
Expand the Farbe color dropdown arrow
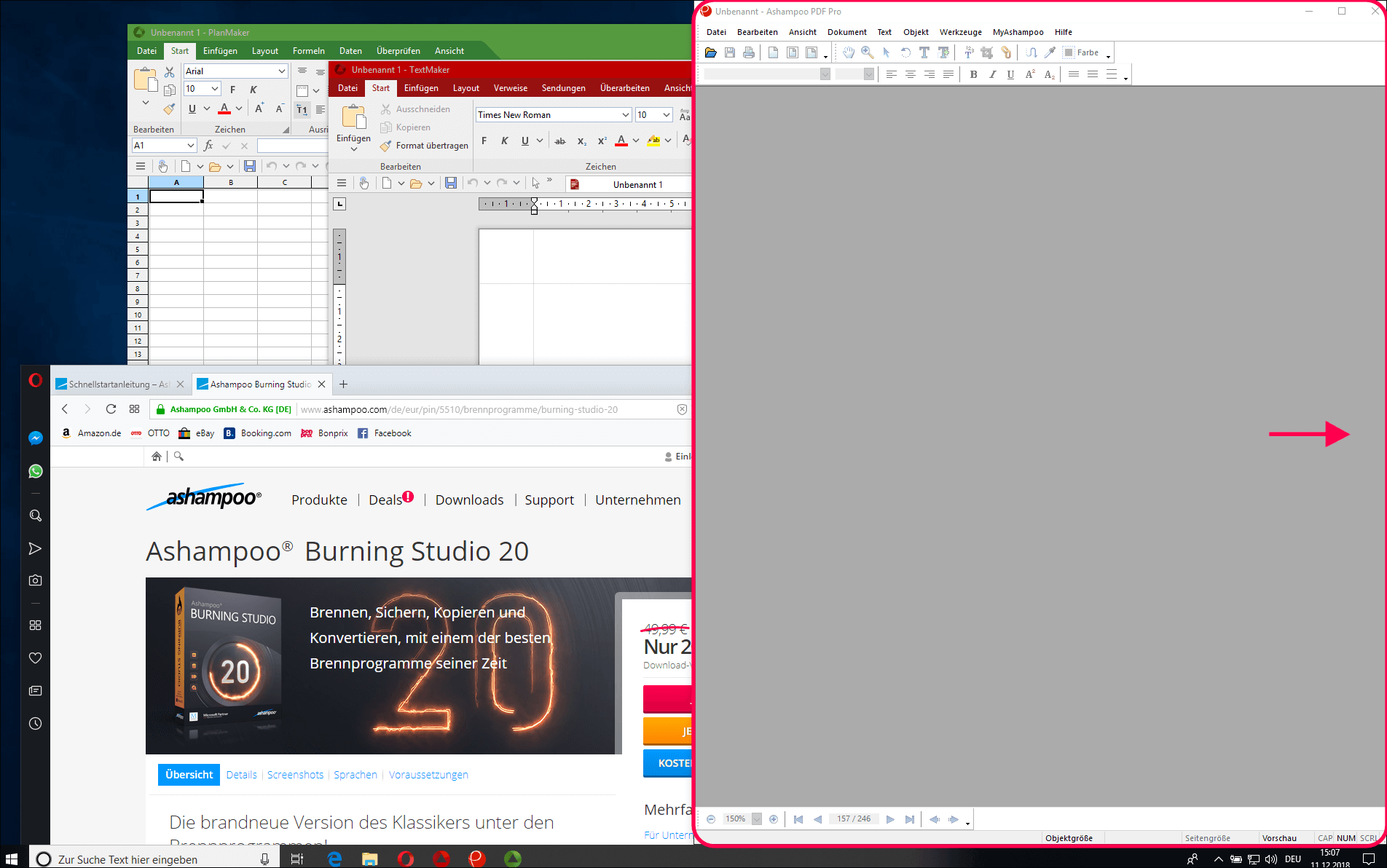[1108, 56]
